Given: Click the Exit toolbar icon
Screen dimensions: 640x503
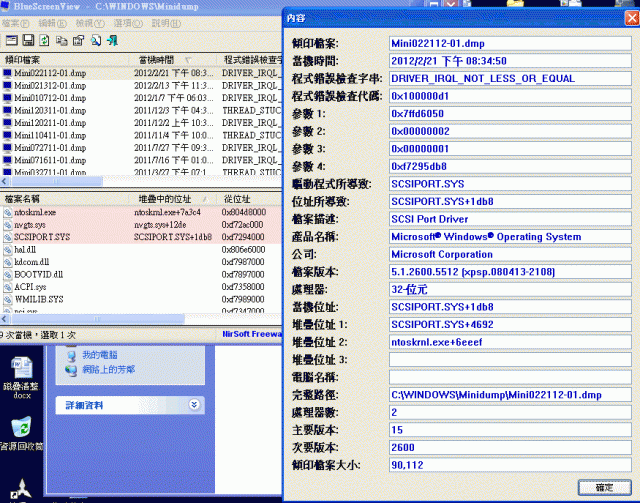Looking at the screenshot, I should pyautogui.click(x=112, y=40).
